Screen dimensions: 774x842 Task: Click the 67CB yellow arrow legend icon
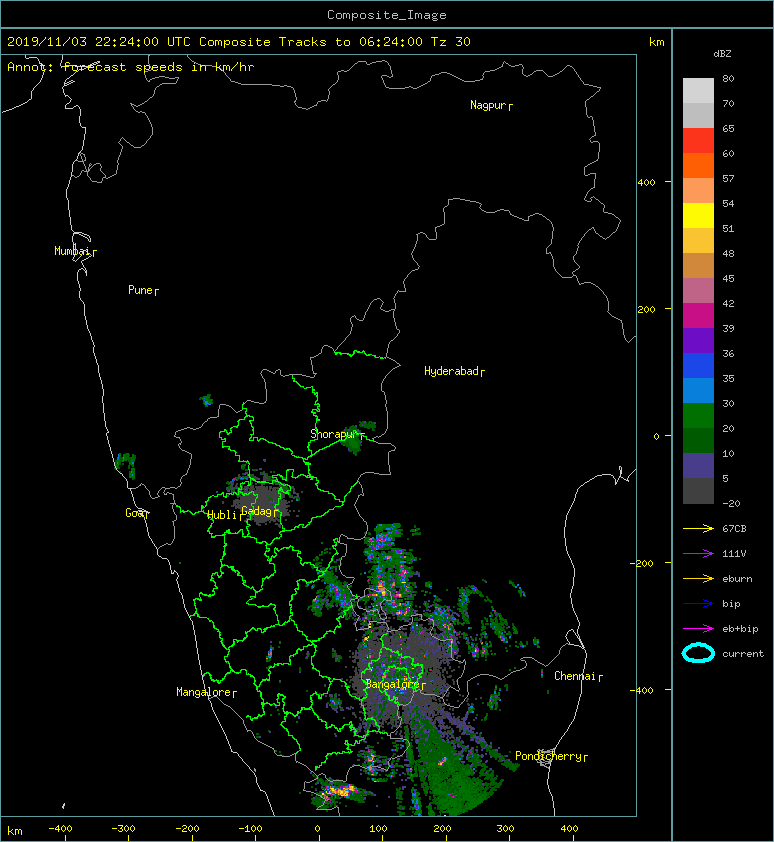click(698, 528)
